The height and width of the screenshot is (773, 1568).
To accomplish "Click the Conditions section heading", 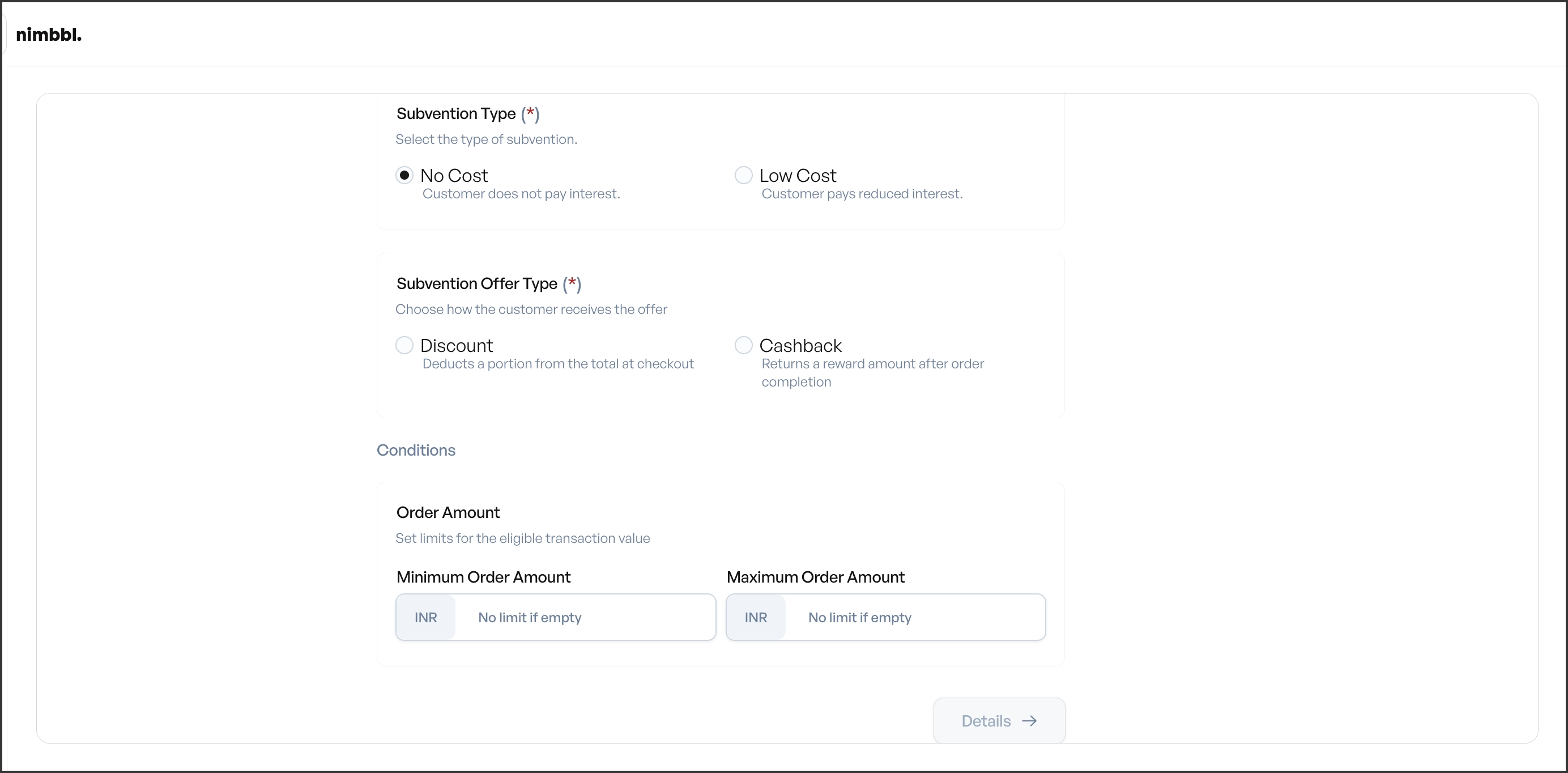I will 416,450.
